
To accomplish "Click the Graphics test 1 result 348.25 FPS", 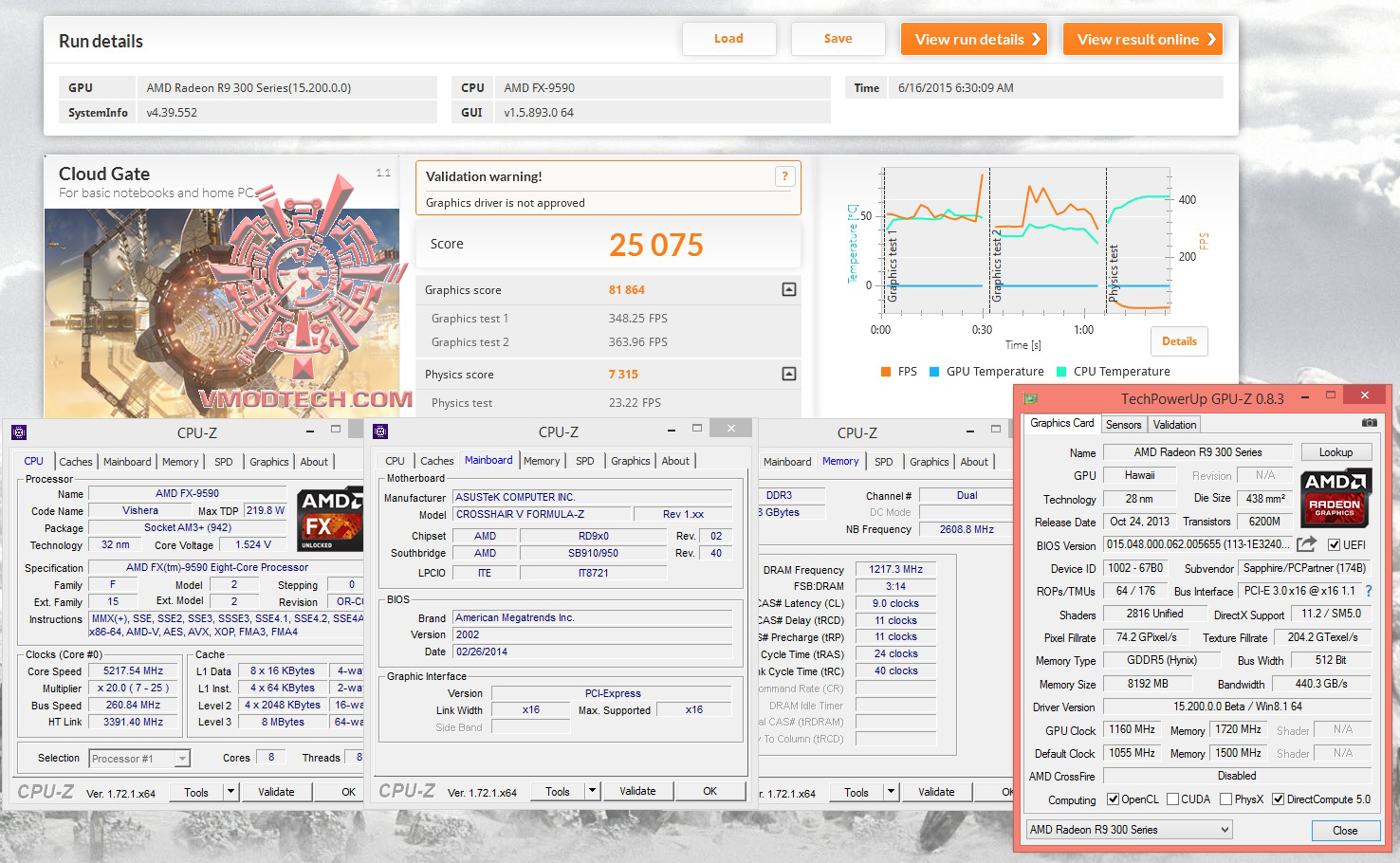I will coord(638,319).
